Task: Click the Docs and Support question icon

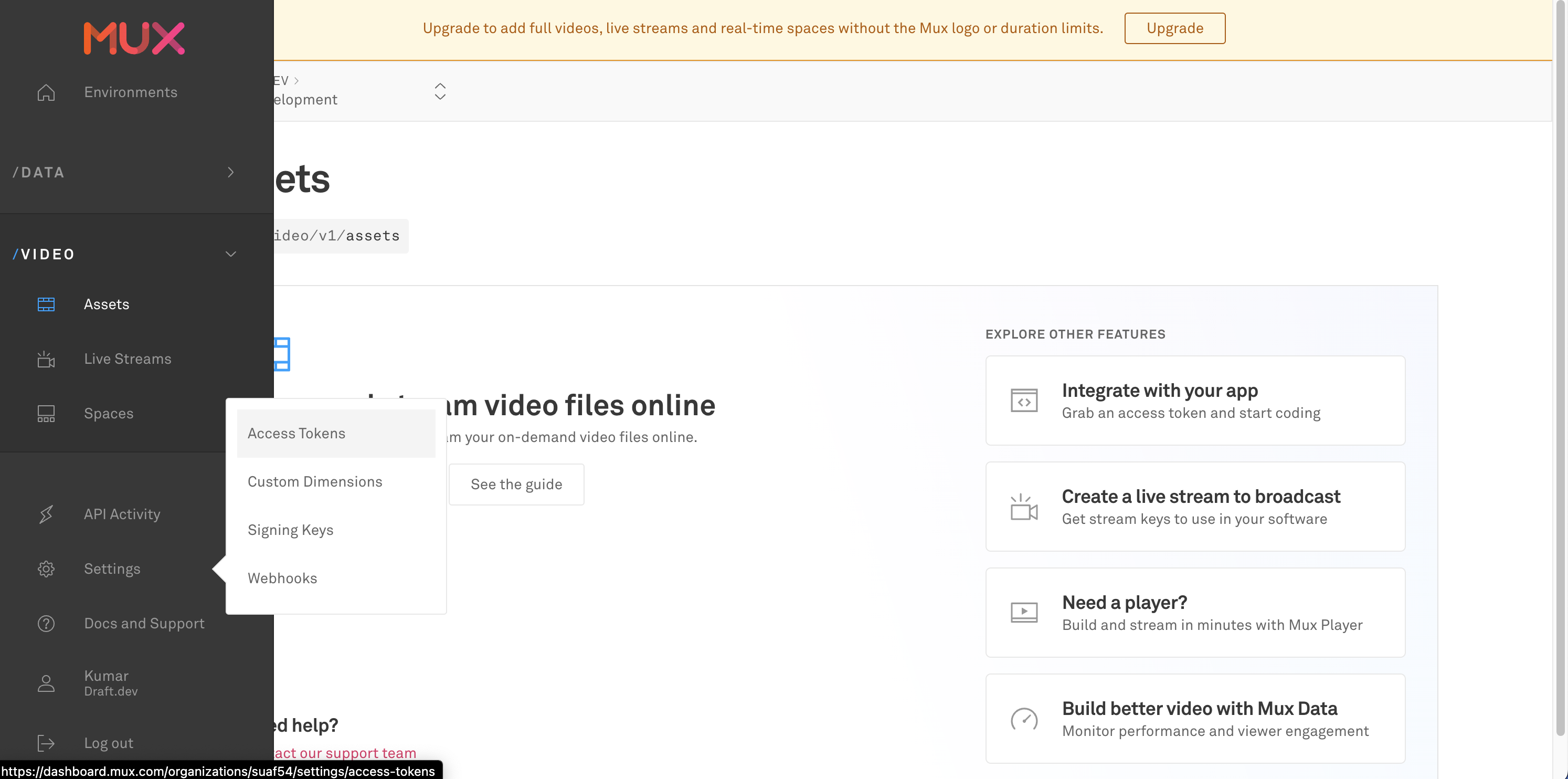Action: point(46,624)
